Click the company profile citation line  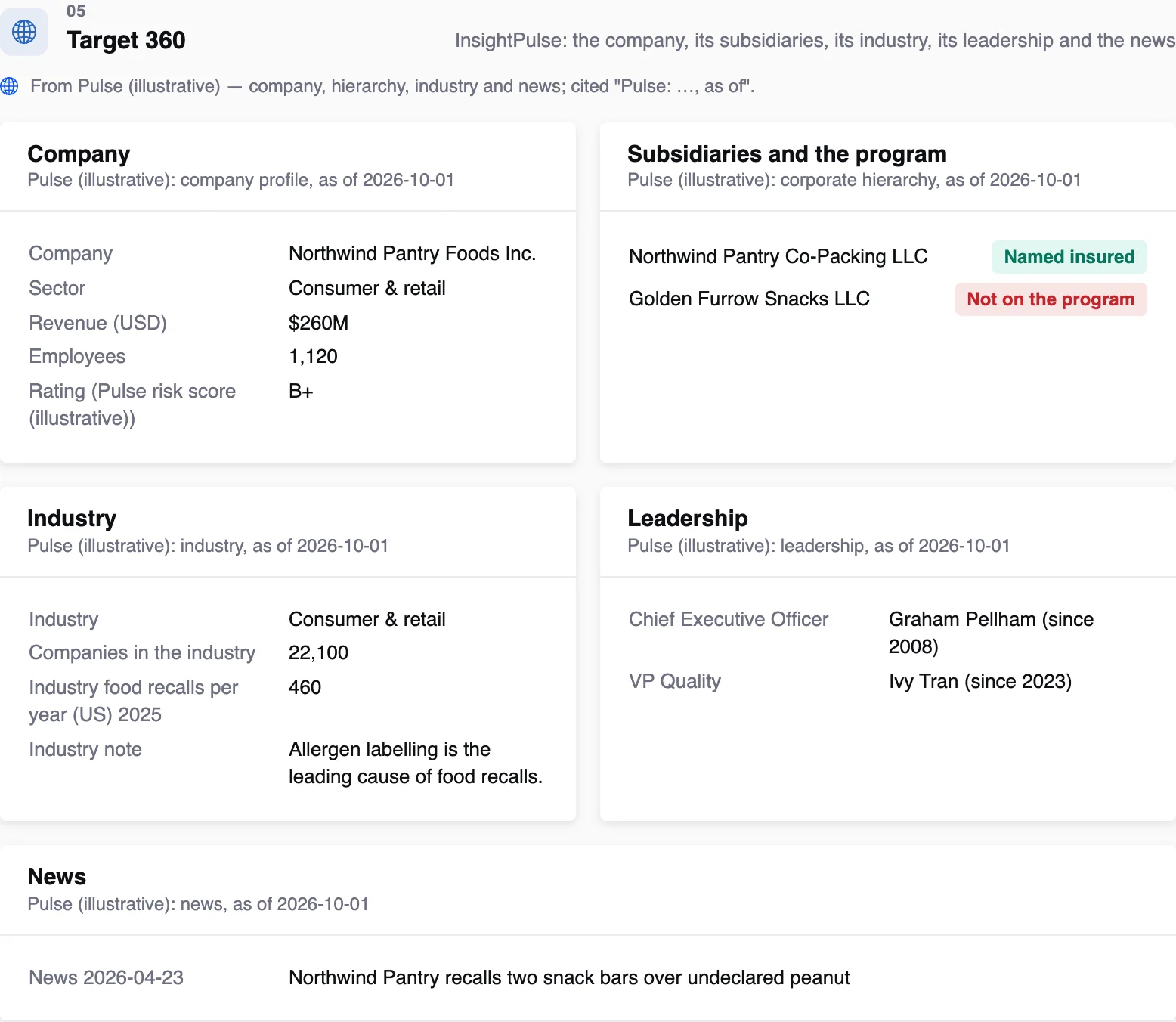tap(240, 180)
